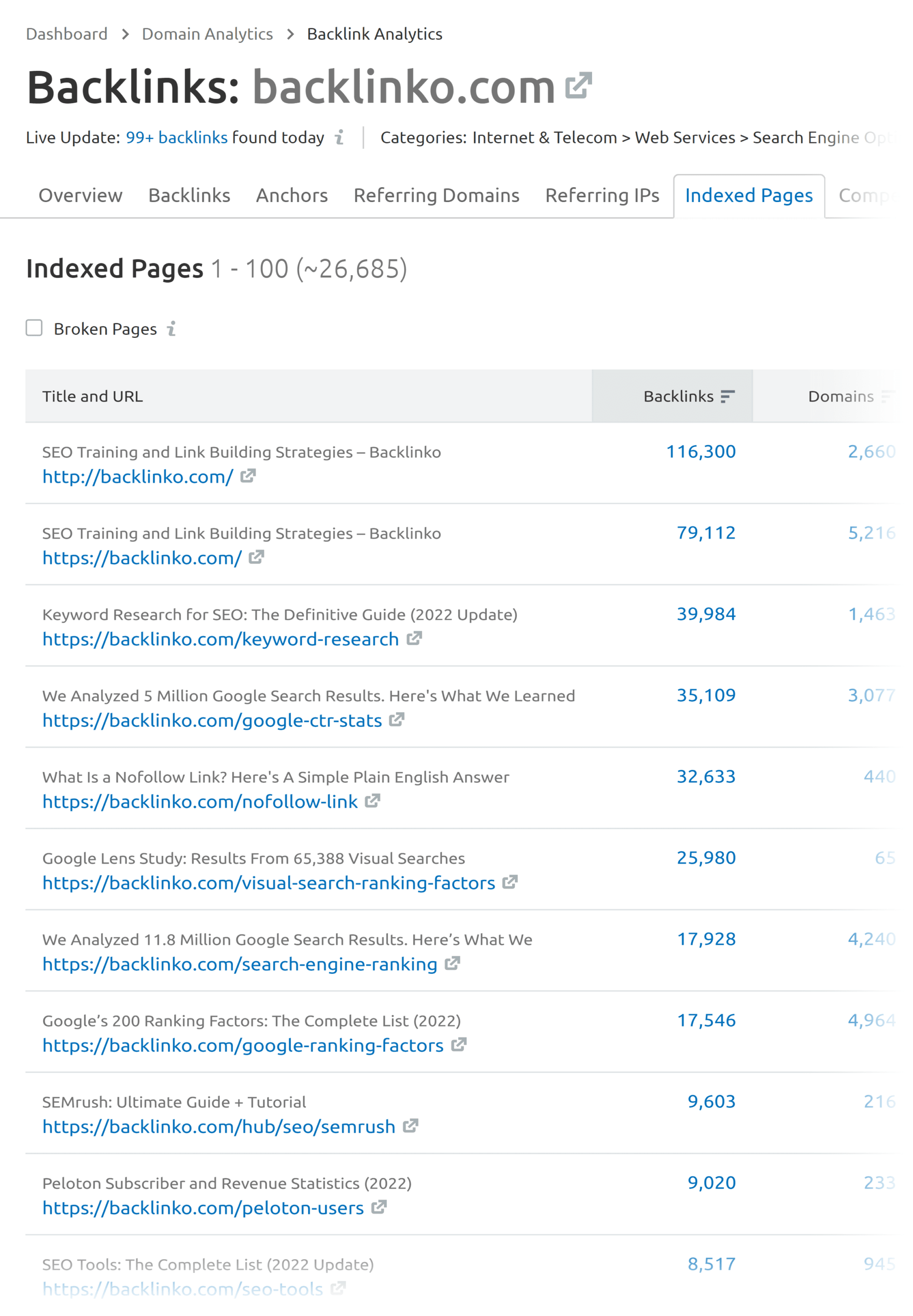Open the google-ctr-stats external link icon
Screen dimensions: 913x1316
click(397, 720)
